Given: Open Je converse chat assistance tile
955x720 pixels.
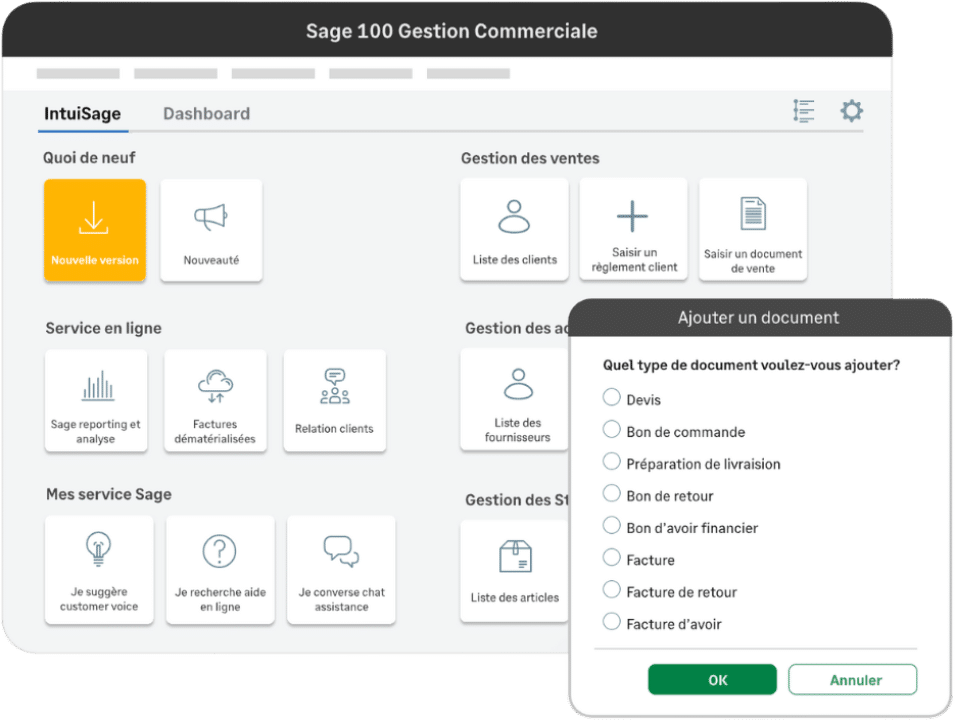Looking at the screenshot, I should (341, 570).
